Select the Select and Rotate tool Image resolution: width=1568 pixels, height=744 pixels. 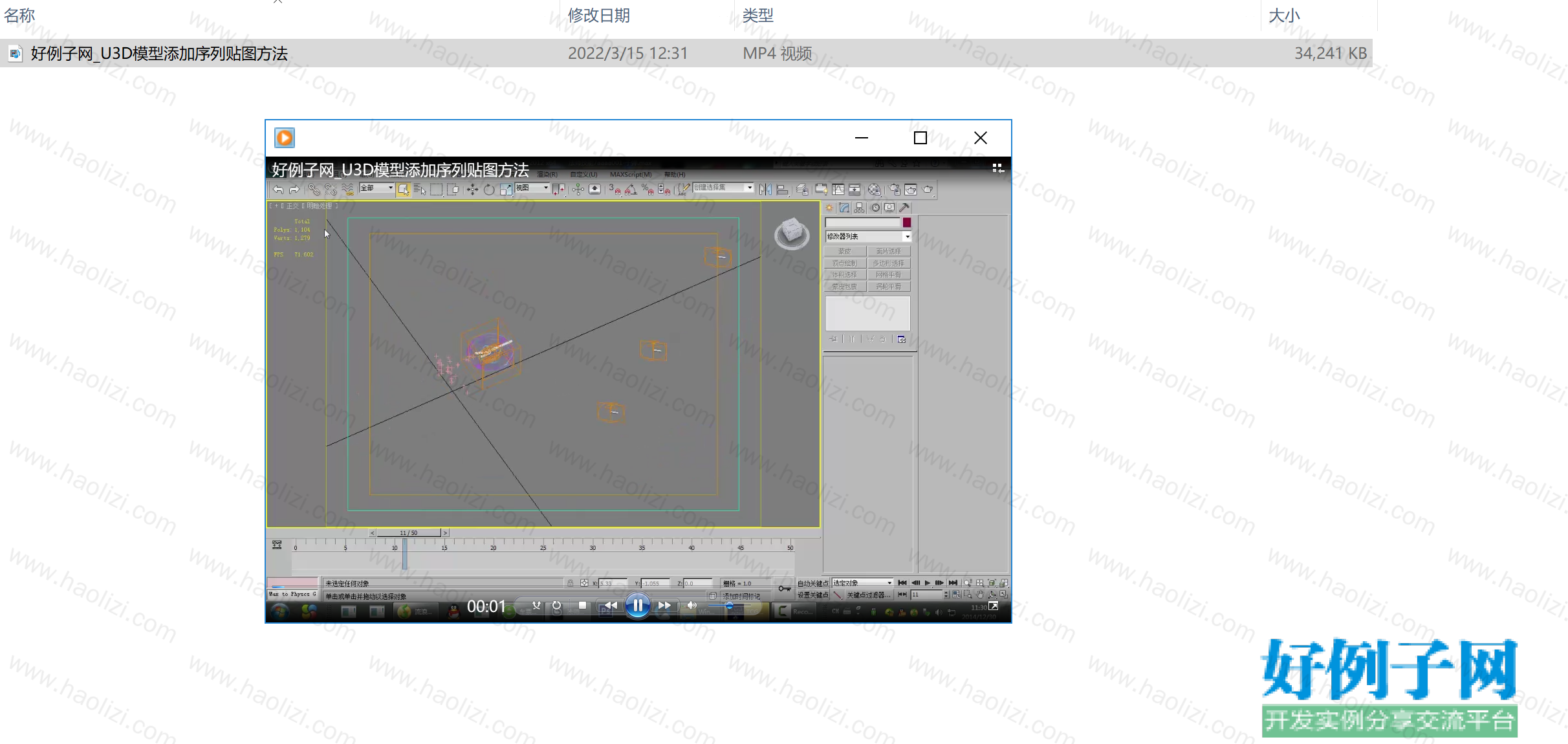[x=490, y=190]
